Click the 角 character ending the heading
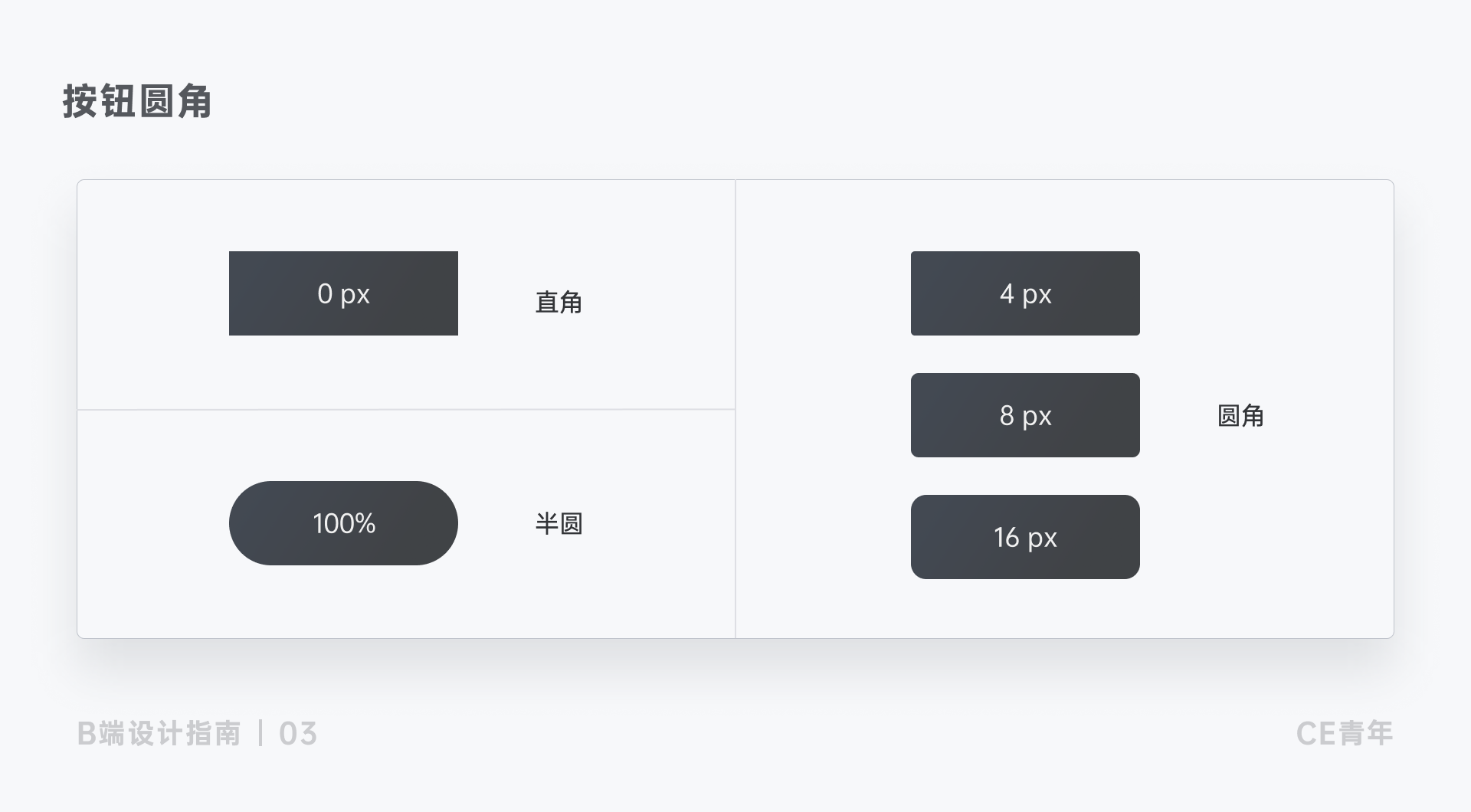Screen dimensions: 1471x812 pos(195,101)
